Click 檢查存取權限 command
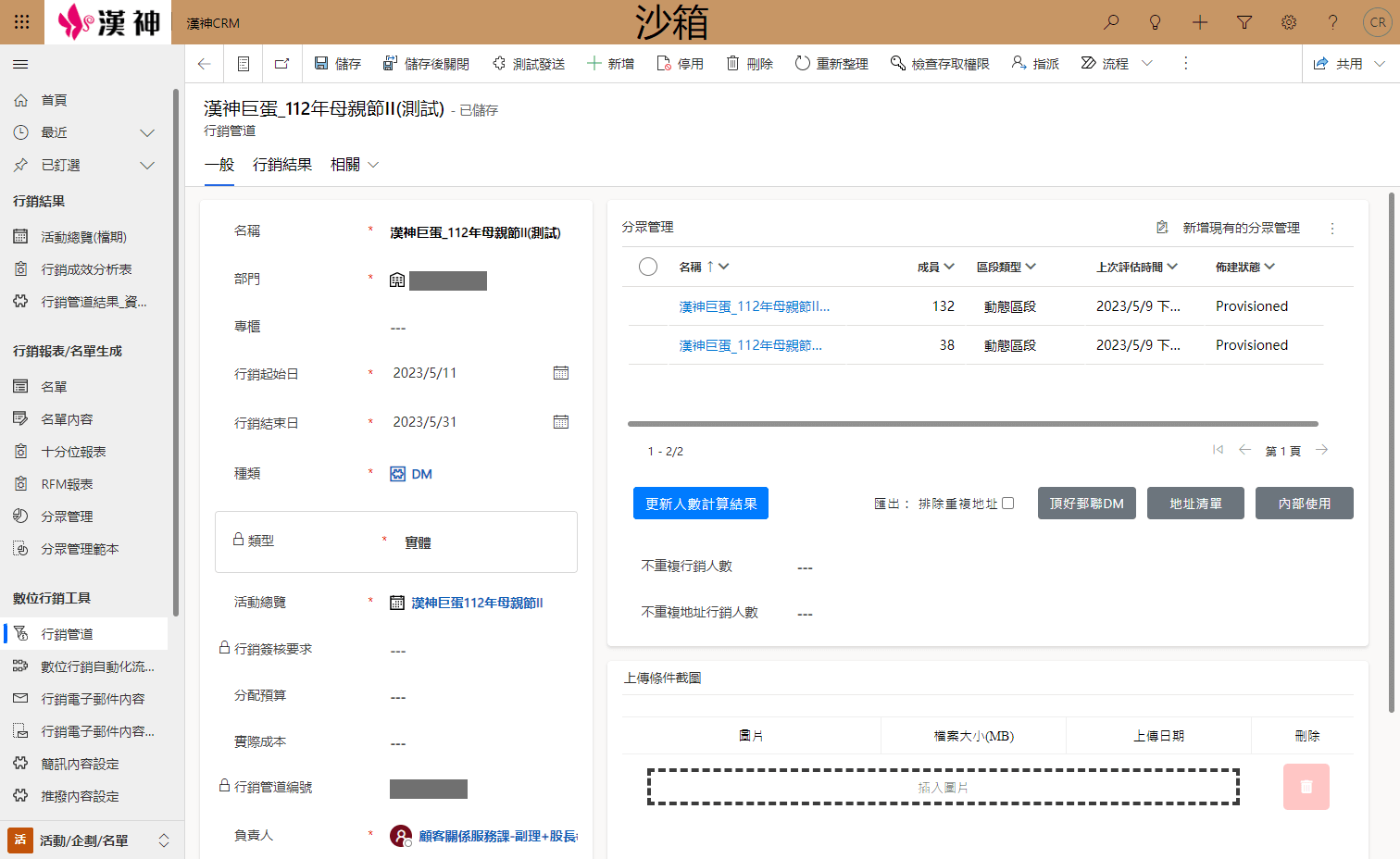The image size is (1400, 859). click(940, 64)
